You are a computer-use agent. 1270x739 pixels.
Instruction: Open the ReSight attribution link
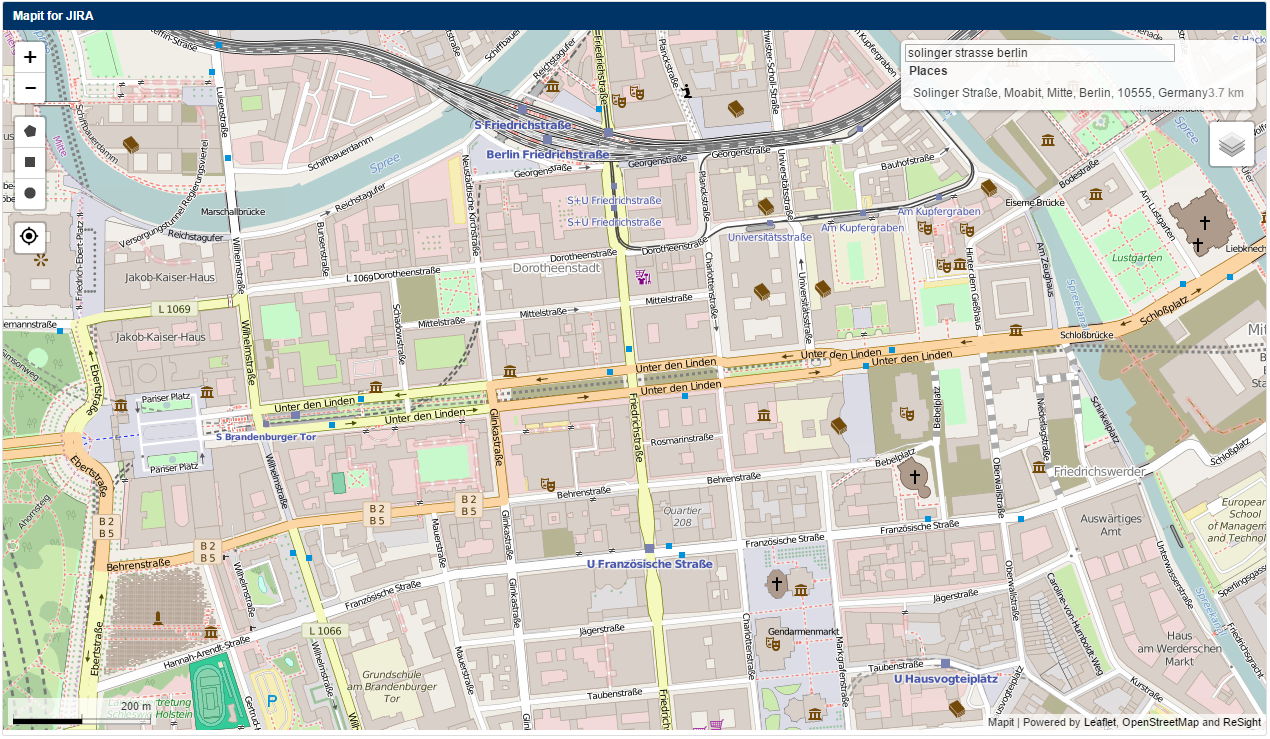click(x=1241, y=722)
